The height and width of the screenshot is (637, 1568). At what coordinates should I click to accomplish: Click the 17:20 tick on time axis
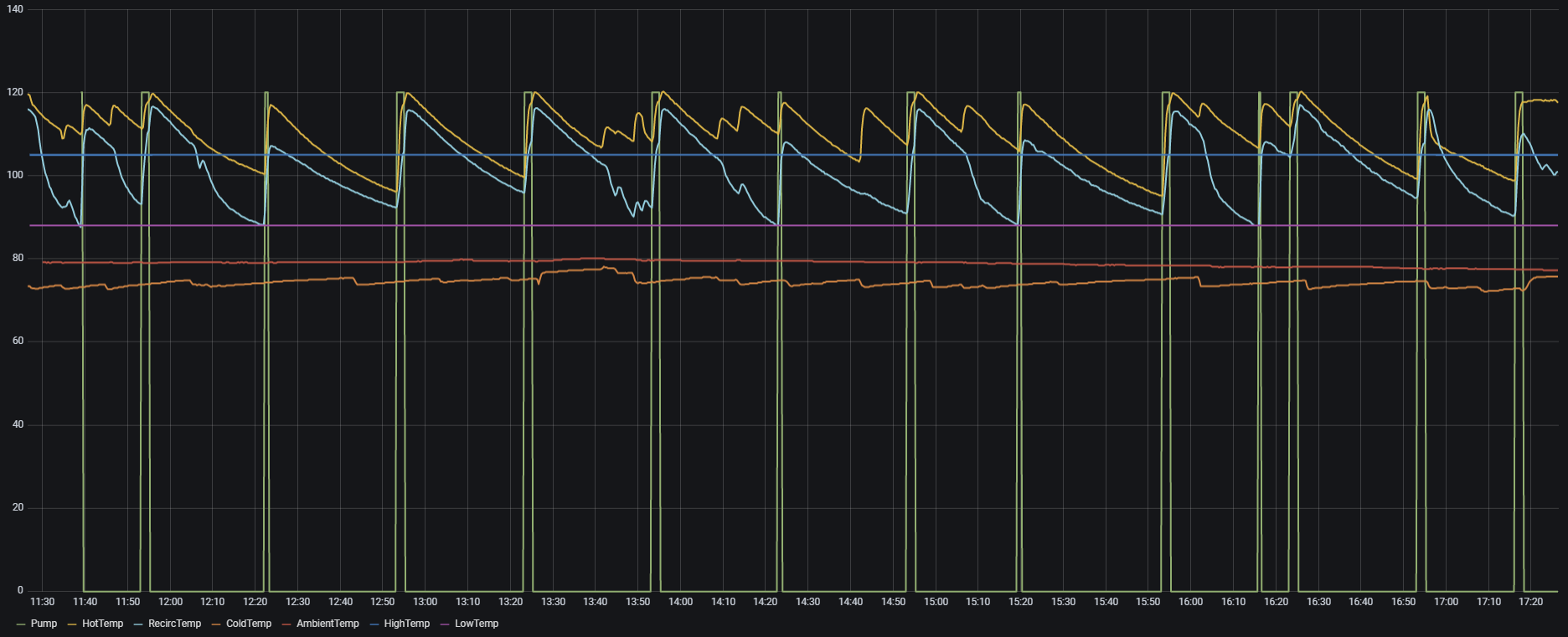pos(1530,602)
